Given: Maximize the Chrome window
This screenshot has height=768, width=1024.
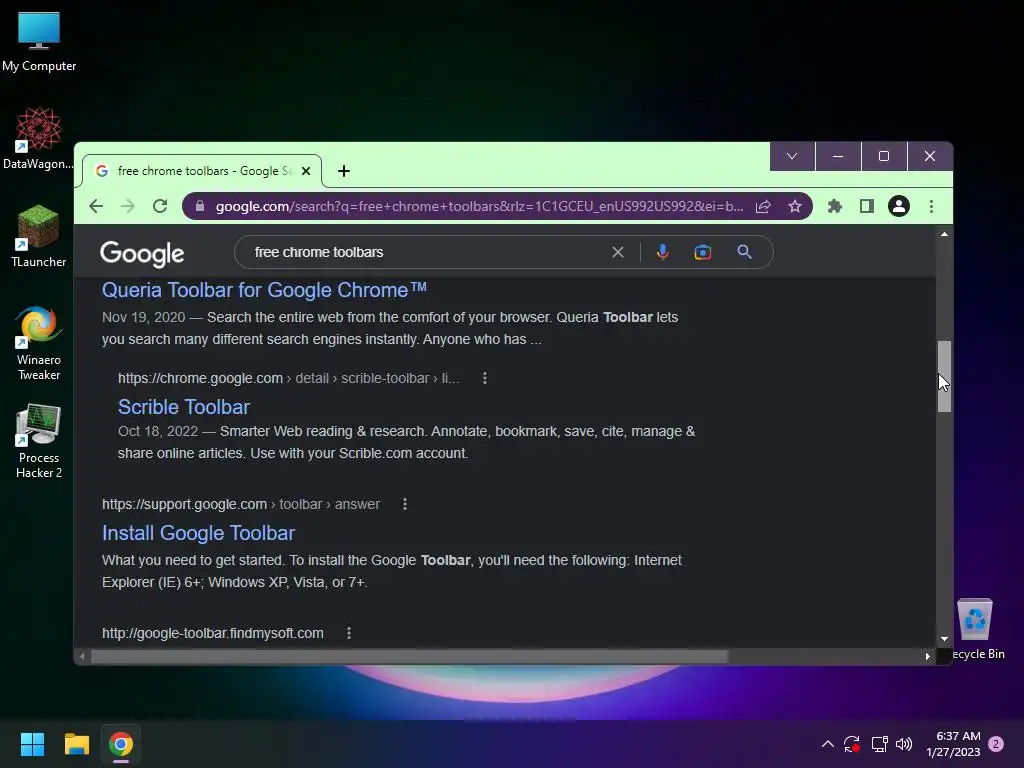Looking at the screenshot, I should [x=884, y=156].
